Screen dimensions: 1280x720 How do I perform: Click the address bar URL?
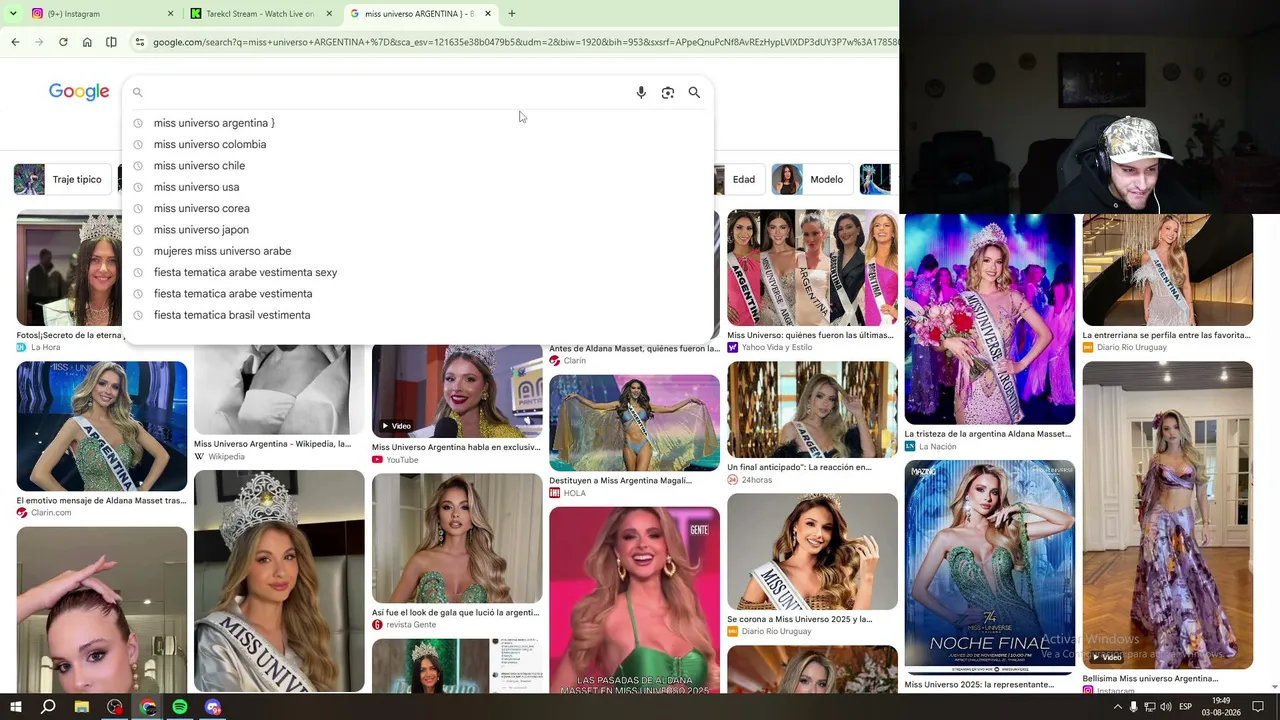(525, 42)
